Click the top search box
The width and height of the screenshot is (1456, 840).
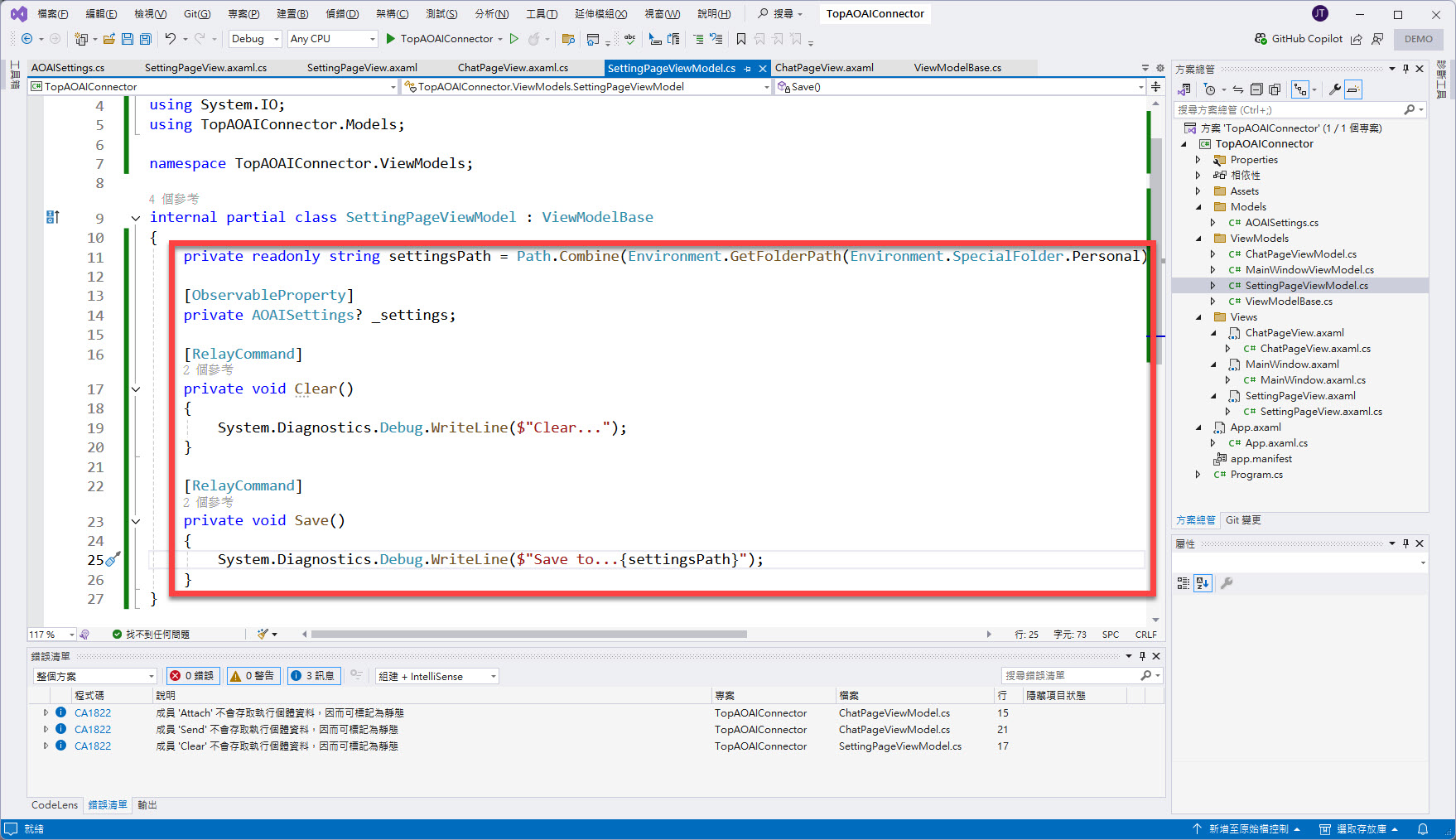(780, 13)
